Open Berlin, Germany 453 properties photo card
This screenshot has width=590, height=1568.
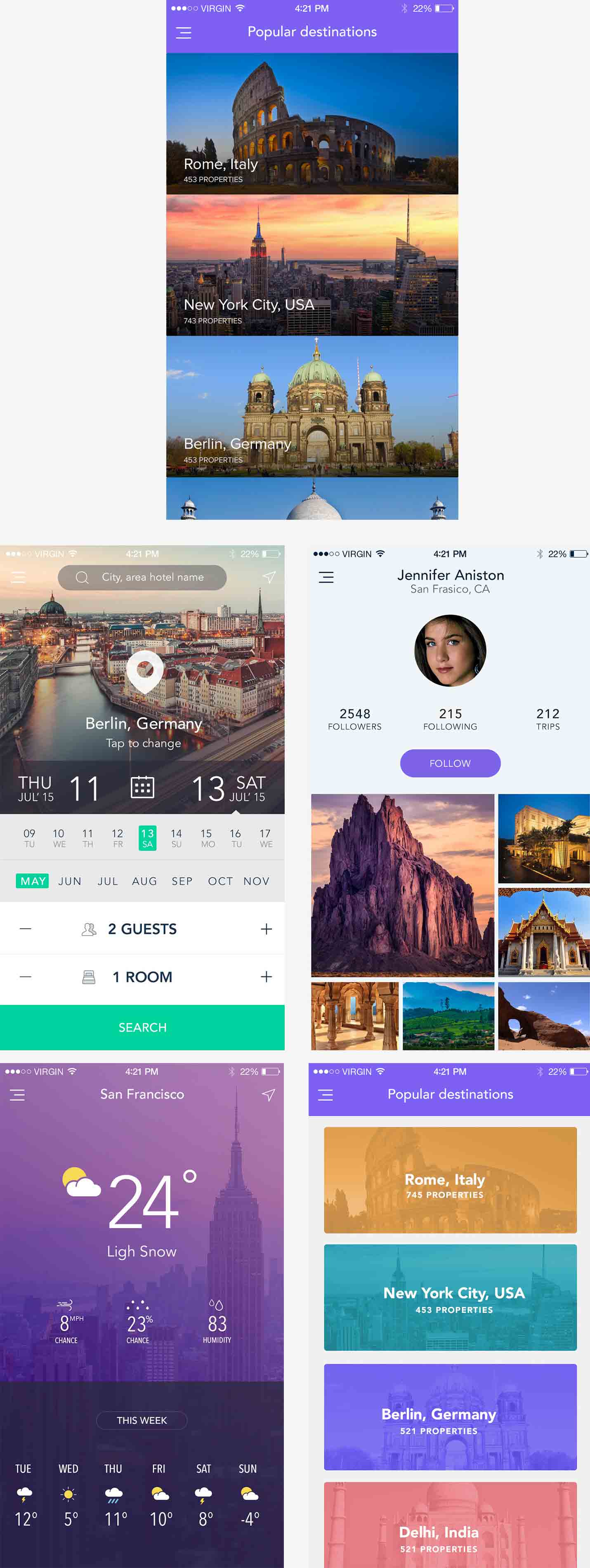point(312,407)
